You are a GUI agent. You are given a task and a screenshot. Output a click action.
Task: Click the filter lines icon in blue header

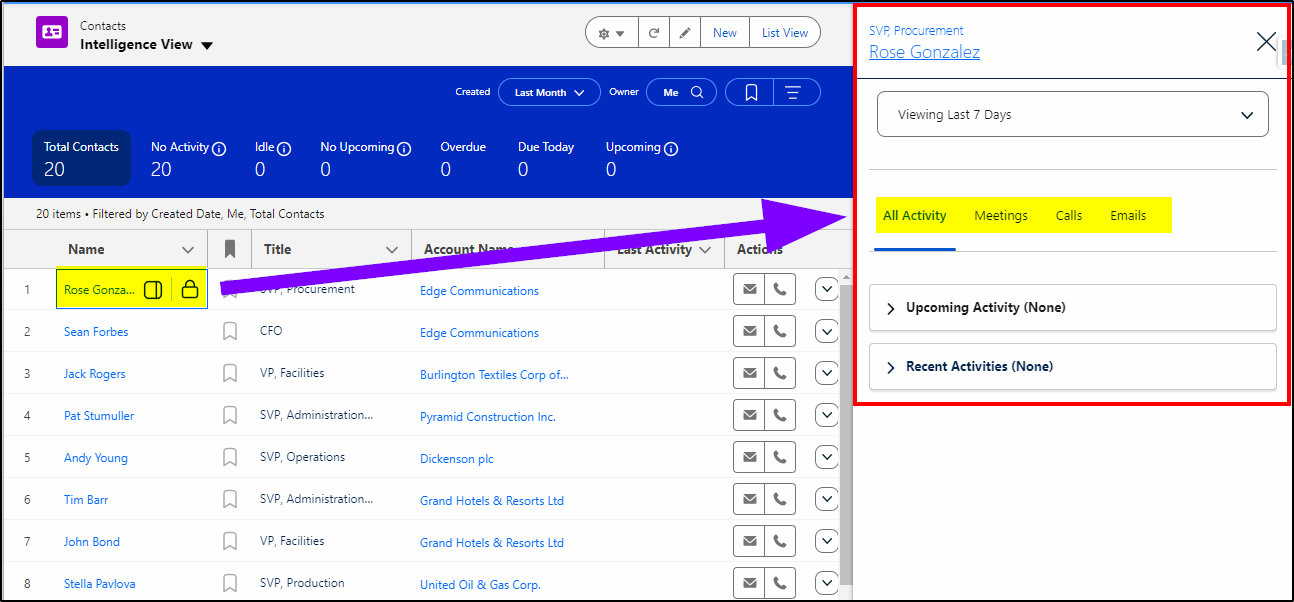793,92
